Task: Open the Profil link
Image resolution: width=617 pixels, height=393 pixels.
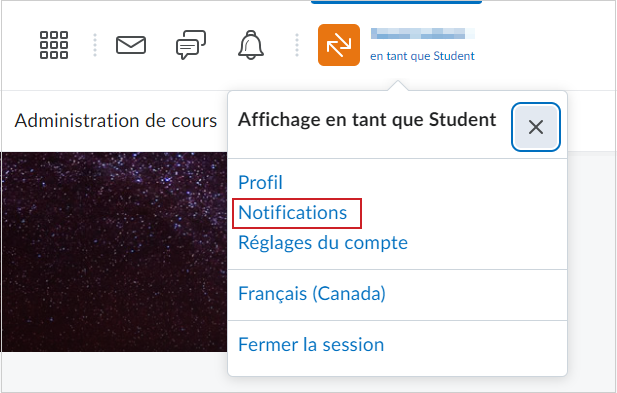Action: 260,183
